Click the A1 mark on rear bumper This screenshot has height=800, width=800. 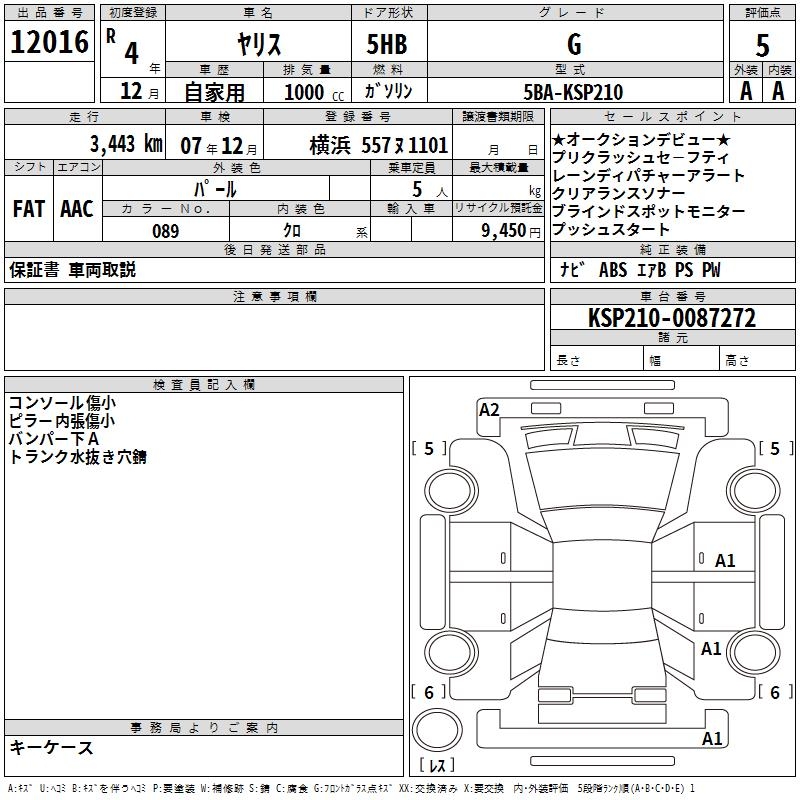pos(712,739)
